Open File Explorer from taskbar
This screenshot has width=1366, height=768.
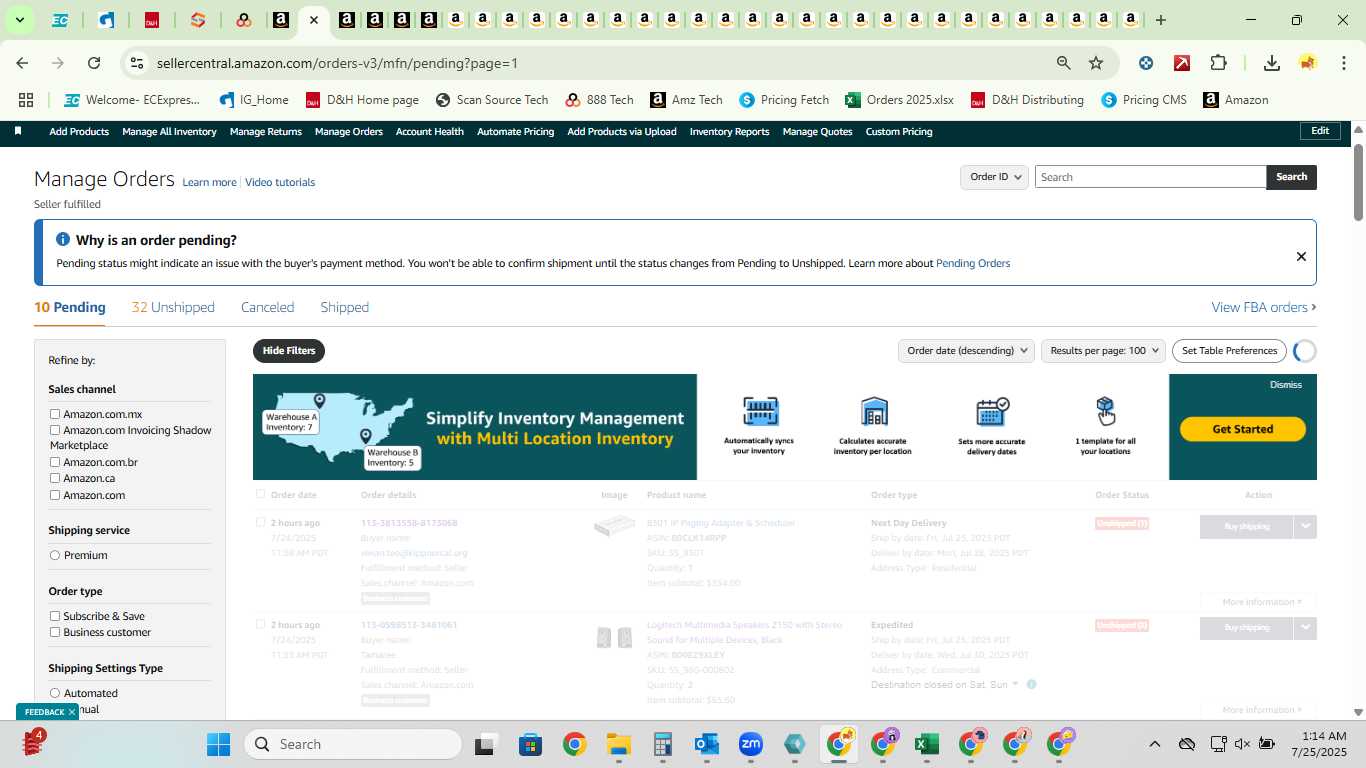[x=618, y=744]
